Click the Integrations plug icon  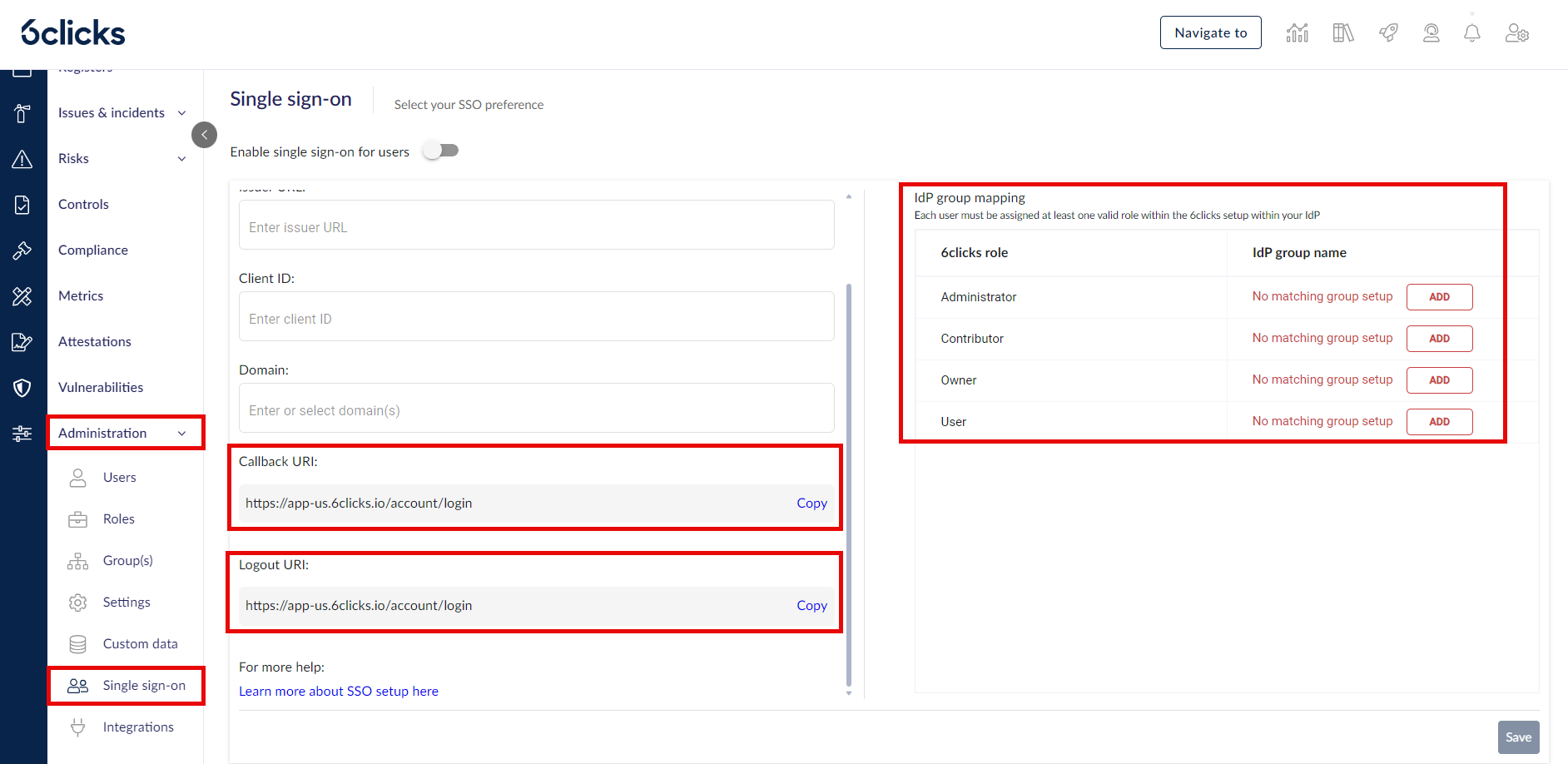click(77, 727)
